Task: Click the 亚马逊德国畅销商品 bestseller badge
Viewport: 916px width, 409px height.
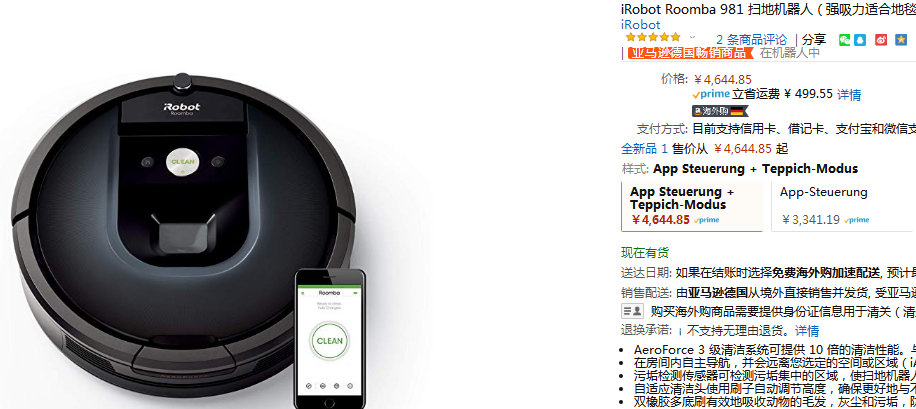Action: (691, 53)
